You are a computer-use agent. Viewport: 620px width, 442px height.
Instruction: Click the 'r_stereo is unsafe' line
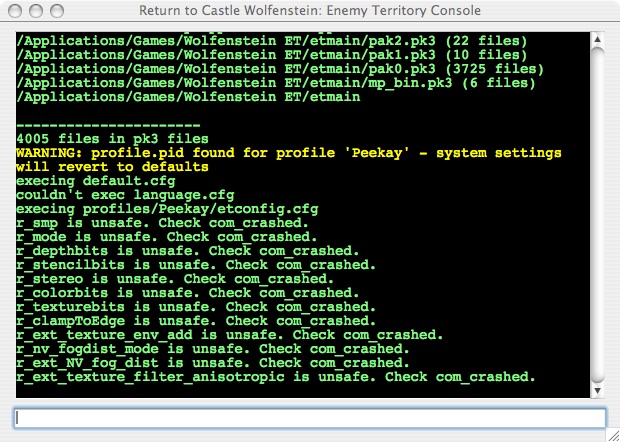175,279
